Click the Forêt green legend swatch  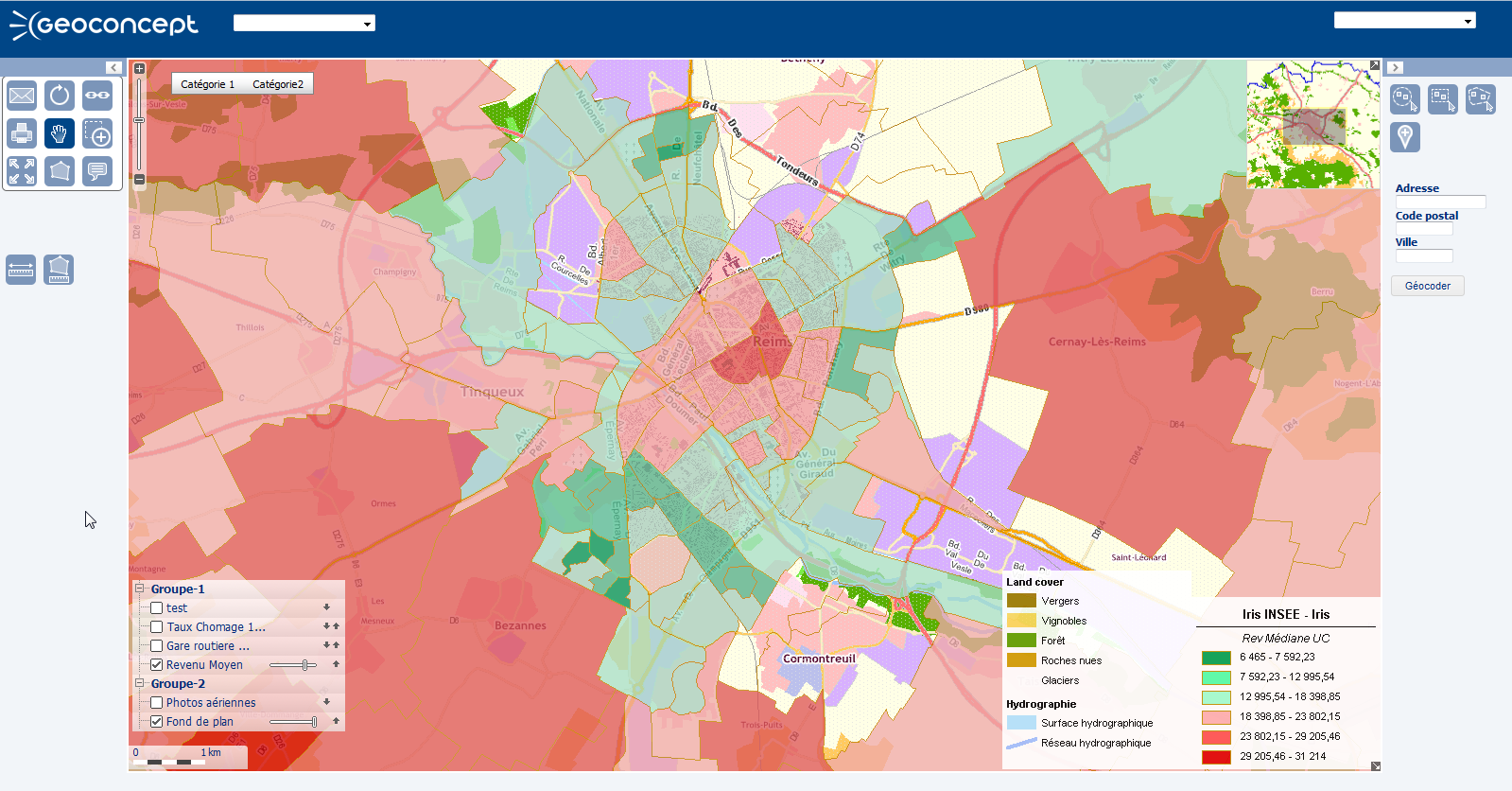(1021, 641)
